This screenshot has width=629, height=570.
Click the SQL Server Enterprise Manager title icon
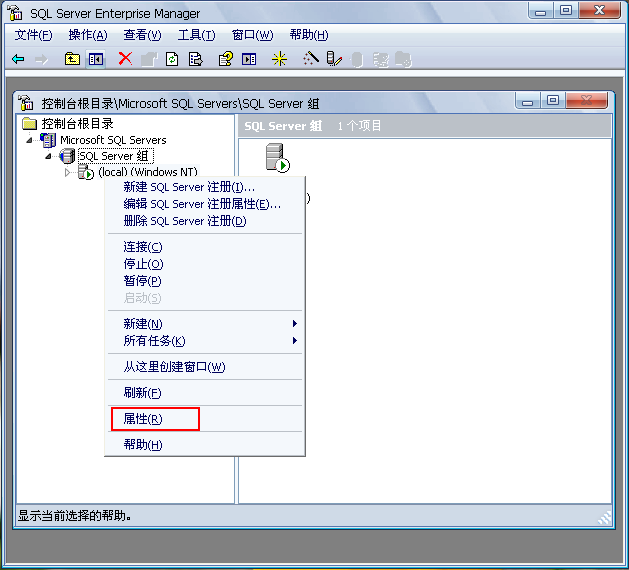point(15,13)
